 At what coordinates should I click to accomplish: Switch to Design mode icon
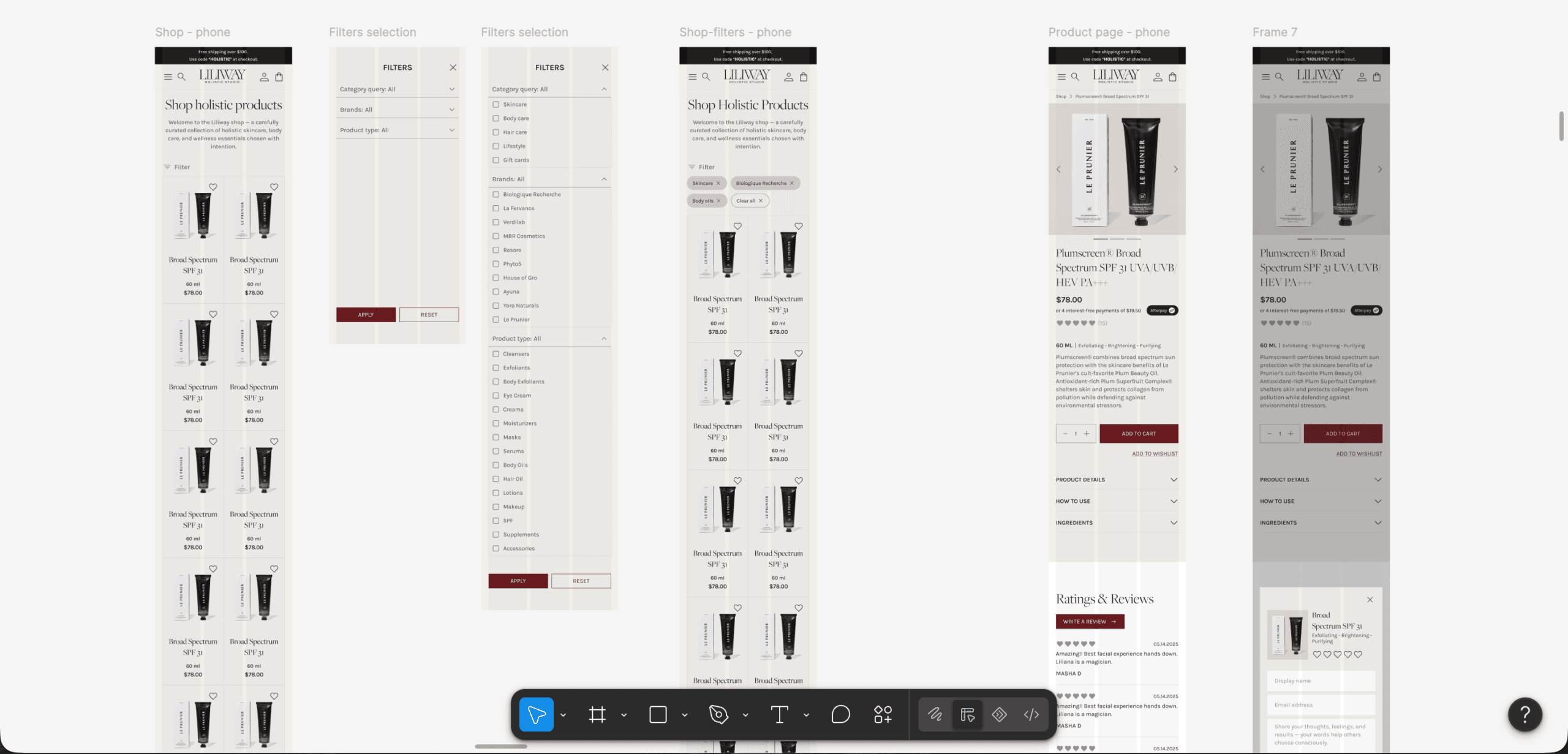pos(968,714)
